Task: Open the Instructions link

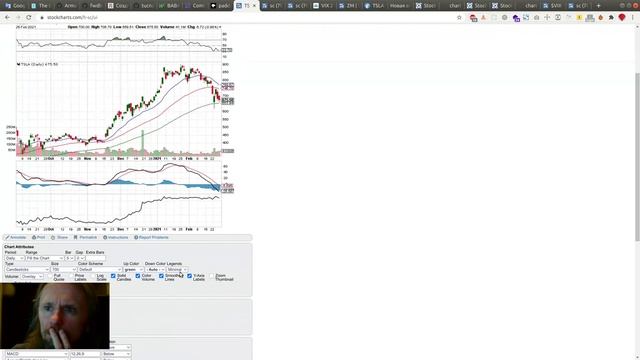Action: (116, 238)
